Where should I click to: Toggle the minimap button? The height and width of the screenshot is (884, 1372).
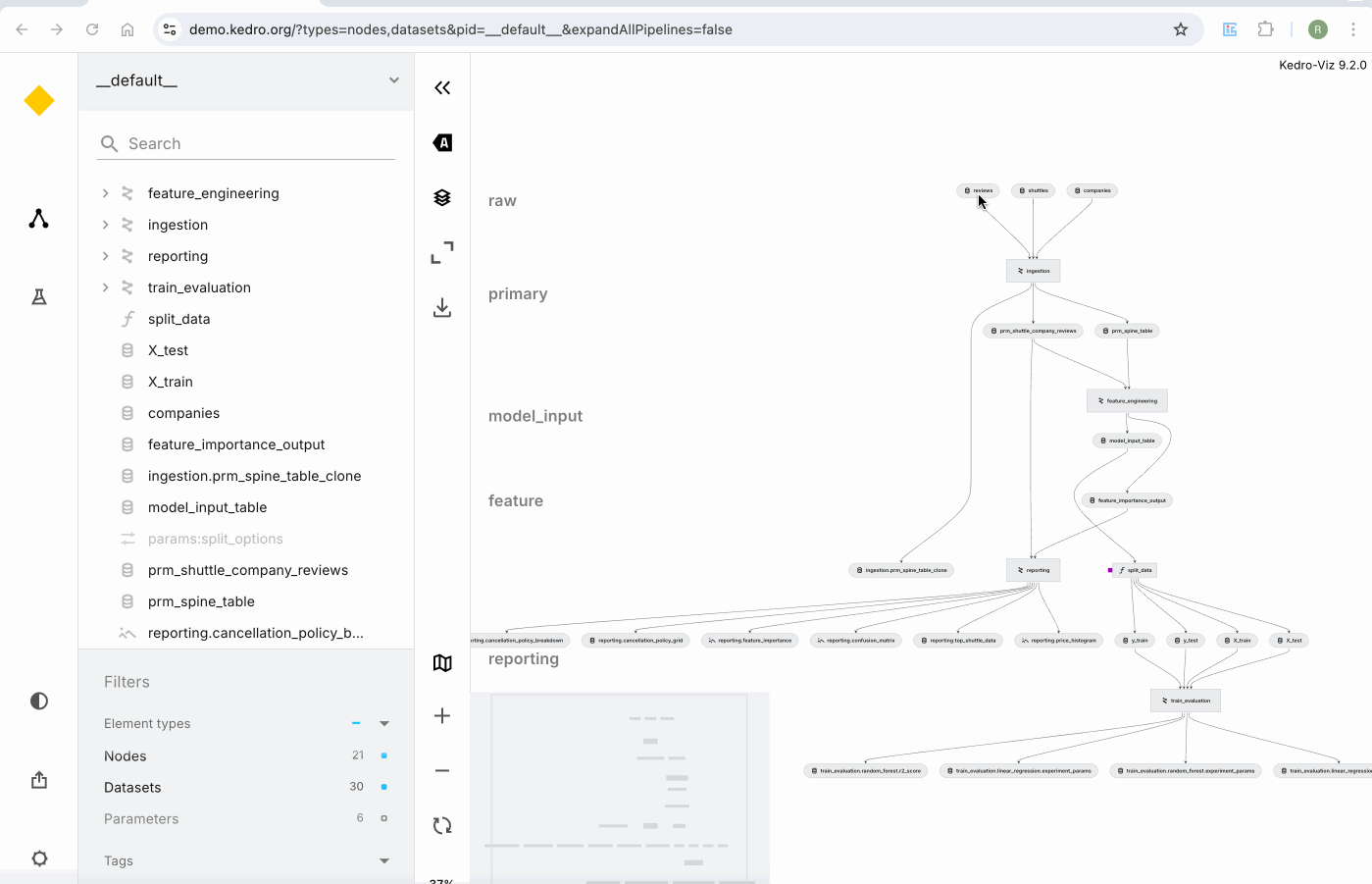pos(442,663)
